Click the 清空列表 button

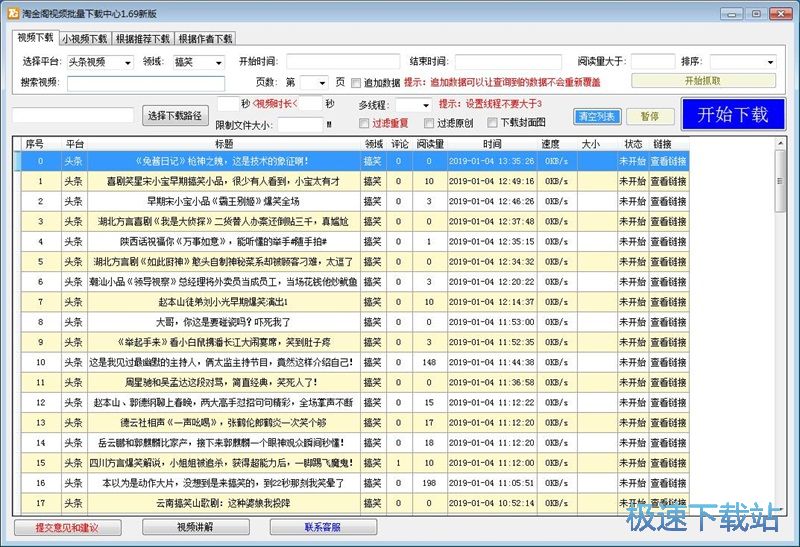pyautogui.click(x=597, y=117)
